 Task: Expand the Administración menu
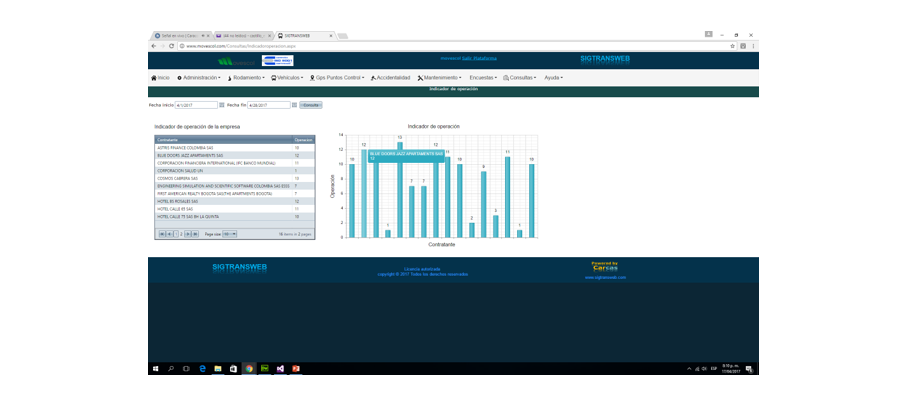[x=198, y=77]
